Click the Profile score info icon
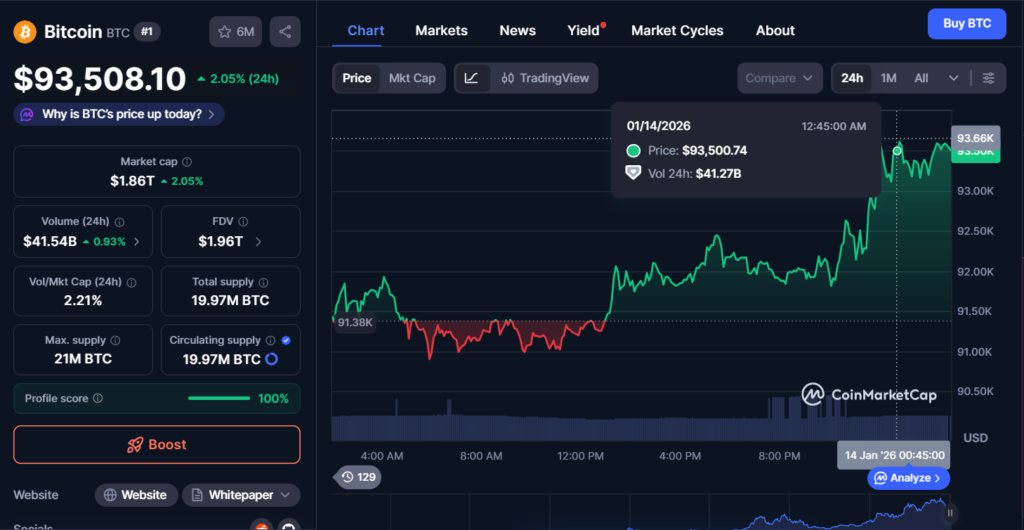 [x=97, y=398]
